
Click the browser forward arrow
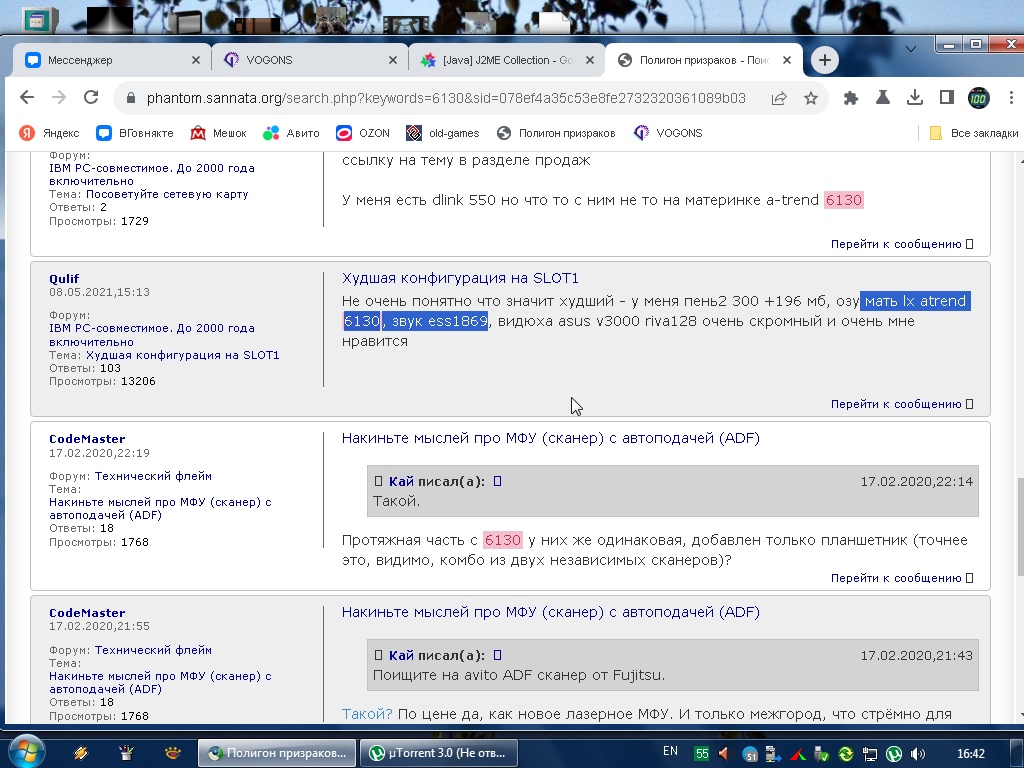click(x=59, y=98)
